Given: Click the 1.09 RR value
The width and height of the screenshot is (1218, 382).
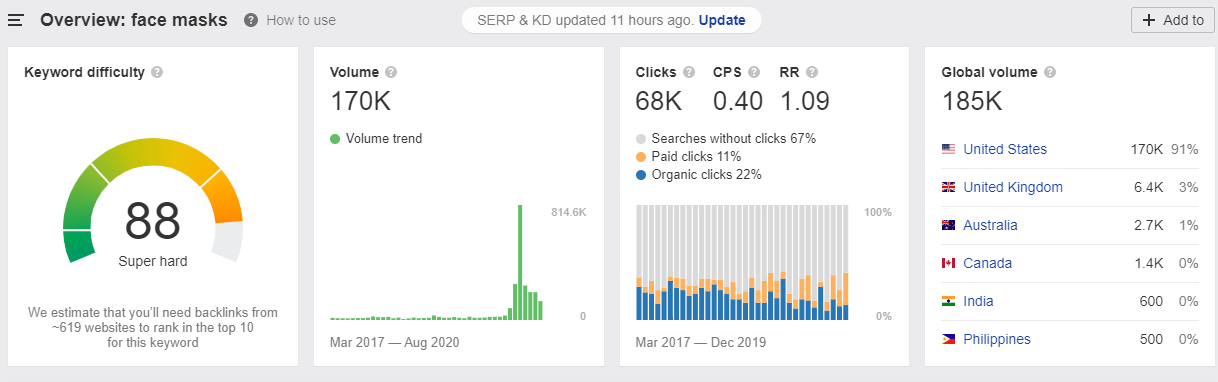Looking at the screenshot, I should coord(805,101).
